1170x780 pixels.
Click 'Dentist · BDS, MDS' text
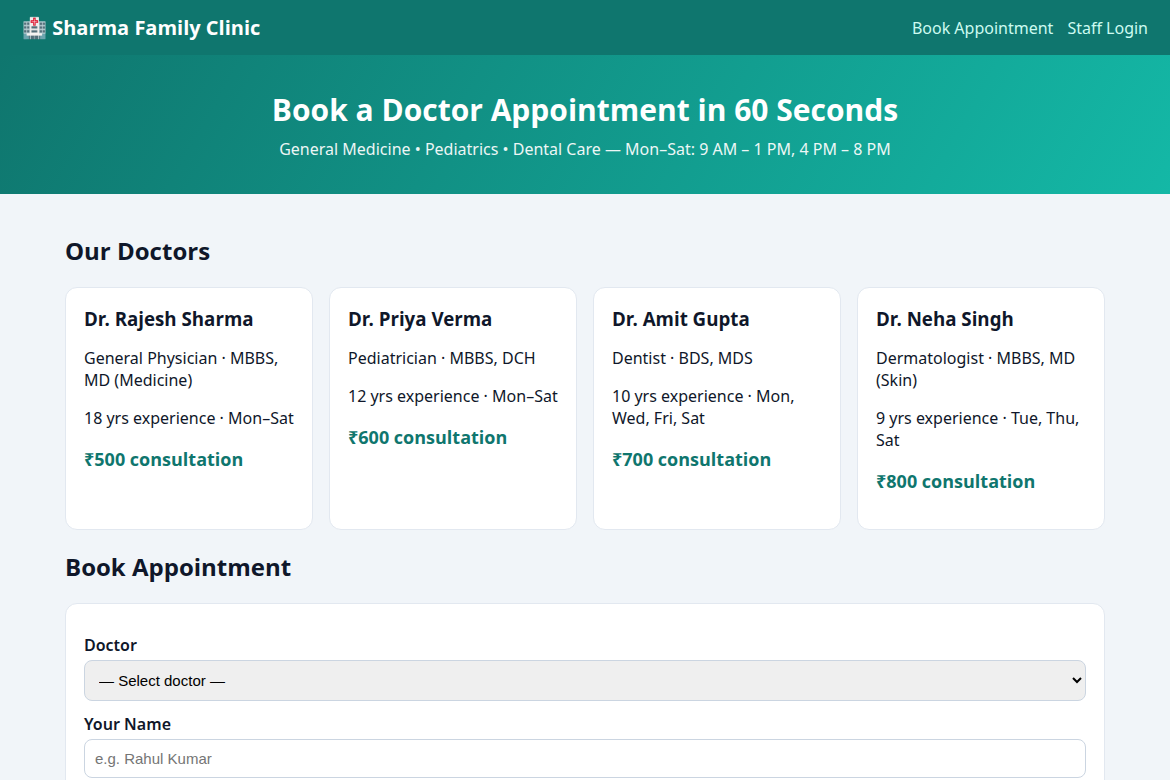click(683, 358)
